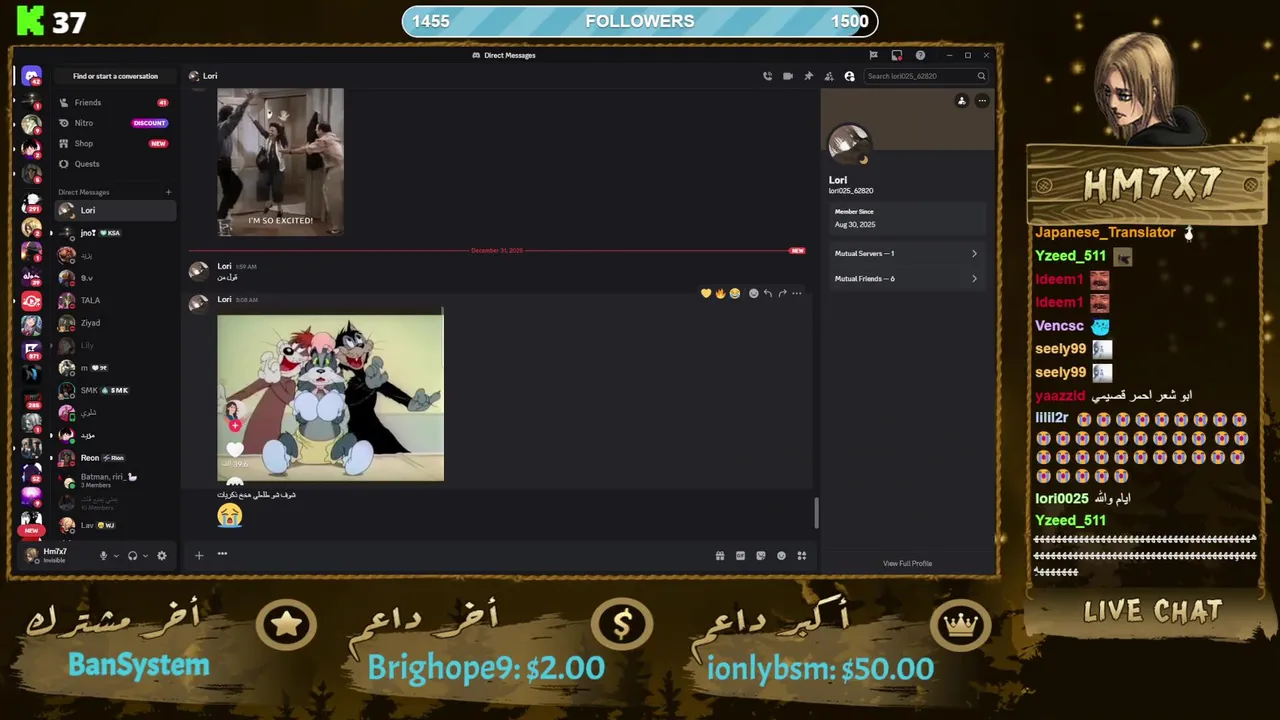1280x720 pixels.
Task: React with laughing emoji to message
Action: point(735,293)
